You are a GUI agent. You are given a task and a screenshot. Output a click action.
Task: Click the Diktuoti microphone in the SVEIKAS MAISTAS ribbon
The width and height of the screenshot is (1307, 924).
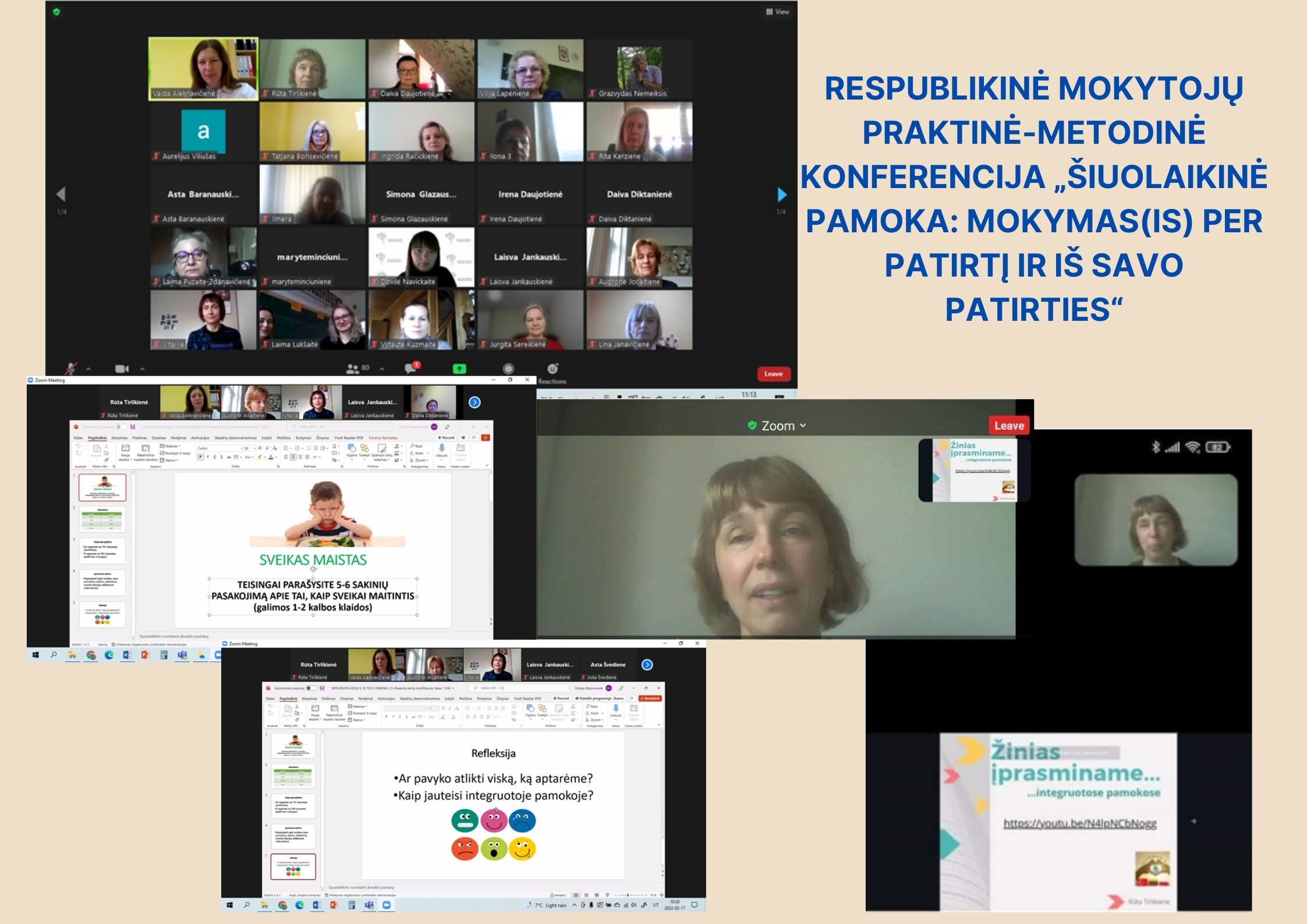point(442,450)
